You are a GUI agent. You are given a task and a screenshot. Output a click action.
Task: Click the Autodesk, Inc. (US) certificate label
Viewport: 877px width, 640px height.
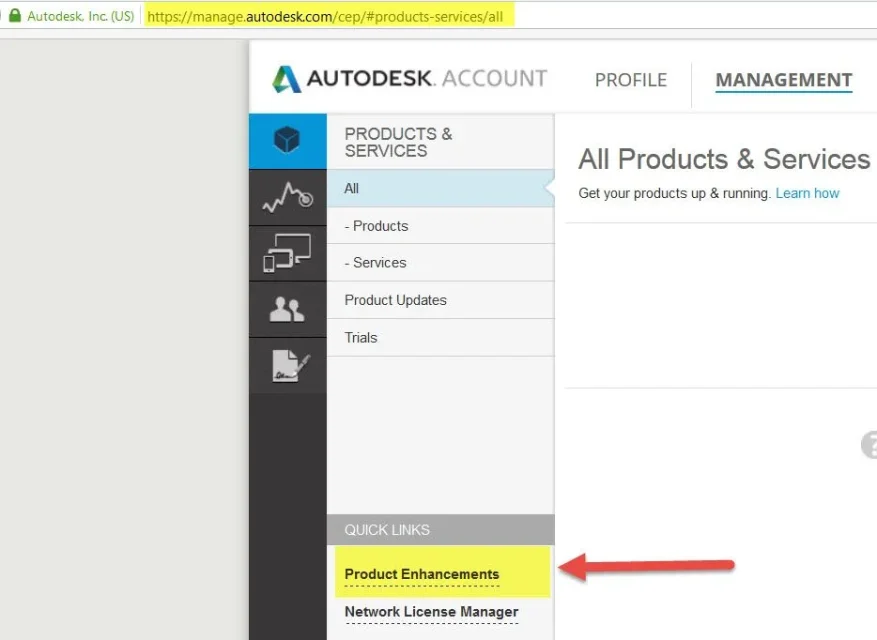81,16
